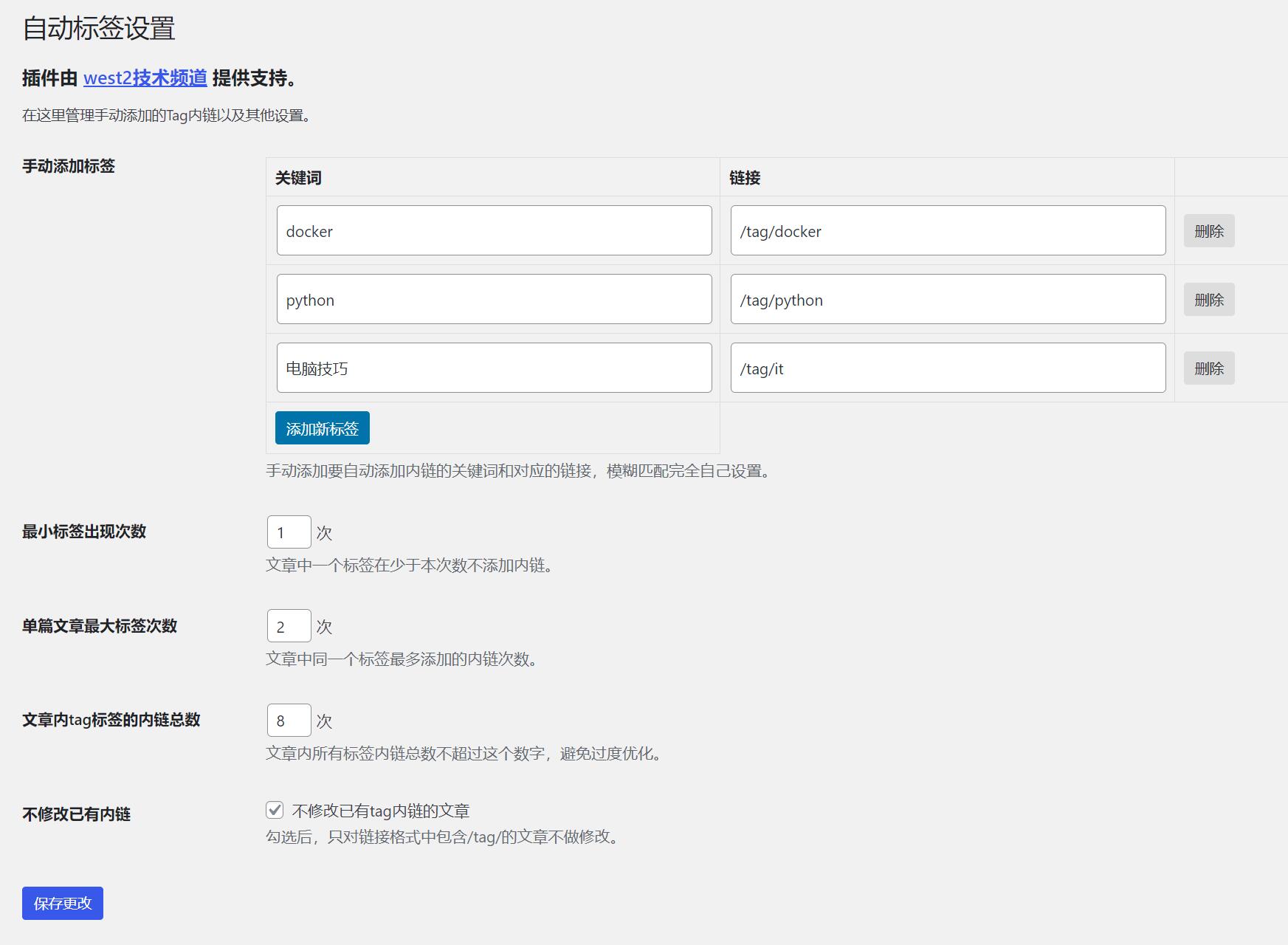Click the description 文章中一个标签在少于本次数不添加内链
The width and height of the screenshot is (1288, 945).
410,566
